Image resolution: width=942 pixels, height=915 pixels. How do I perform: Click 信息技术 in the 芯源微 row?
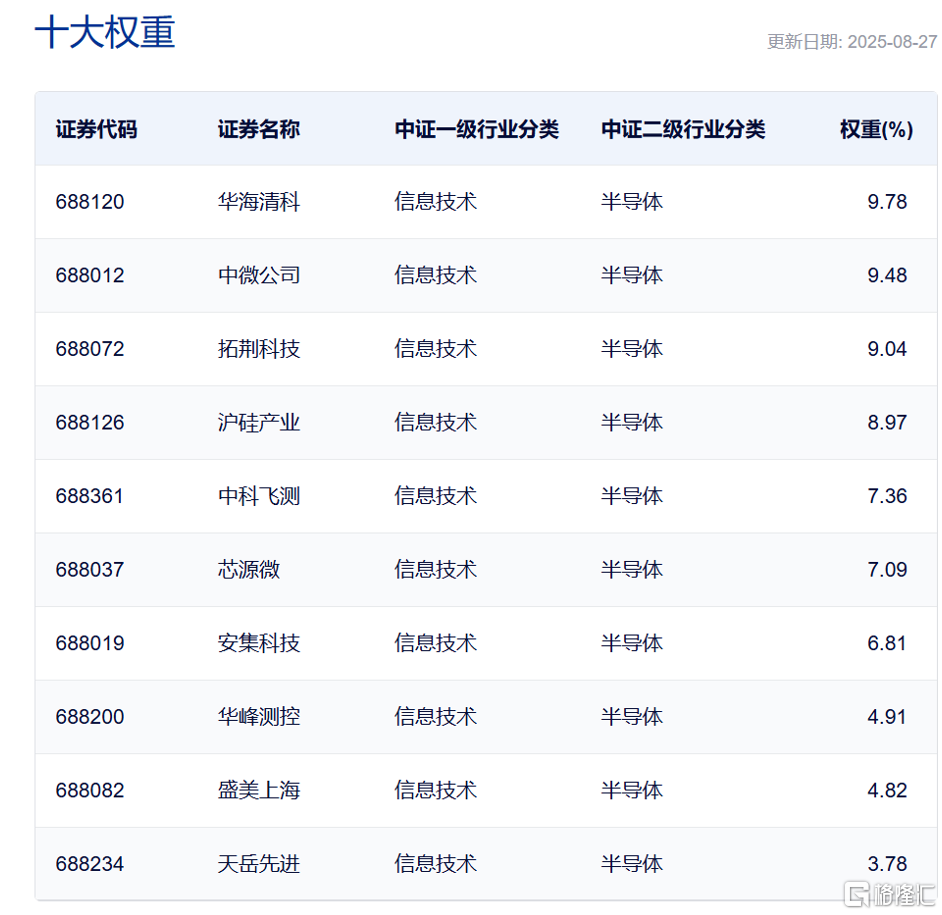coord(436,570)
